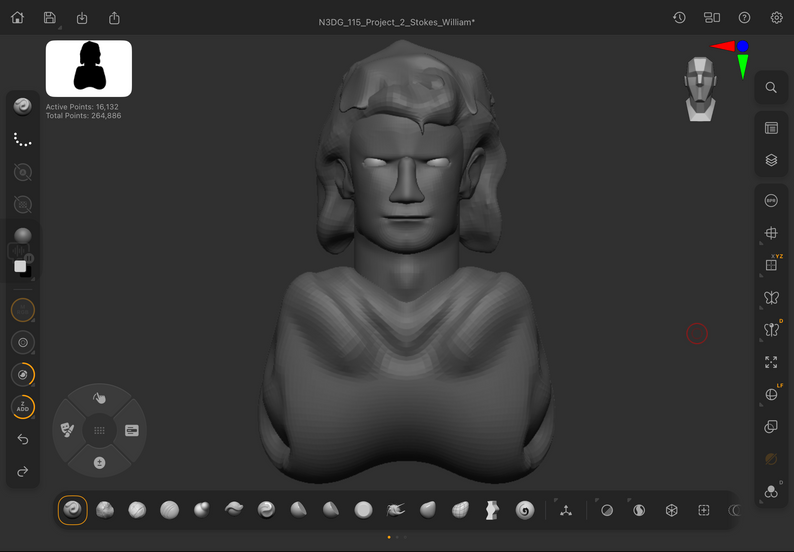Save the project with floppy disk icon
Viewport: 794px width, 552px height.
(x=50, y=18)
